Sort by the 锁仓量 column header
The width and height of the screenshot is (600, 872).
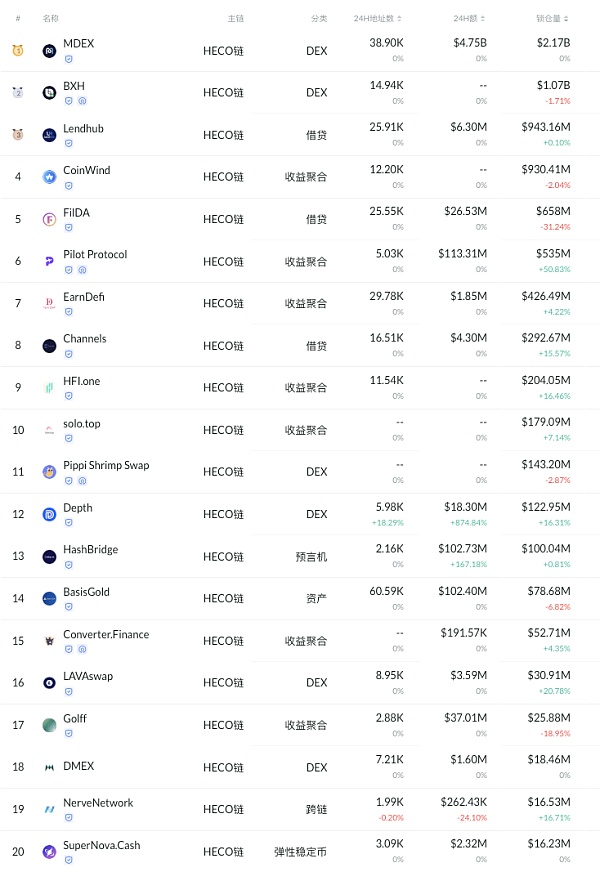(x=553, y=19)
